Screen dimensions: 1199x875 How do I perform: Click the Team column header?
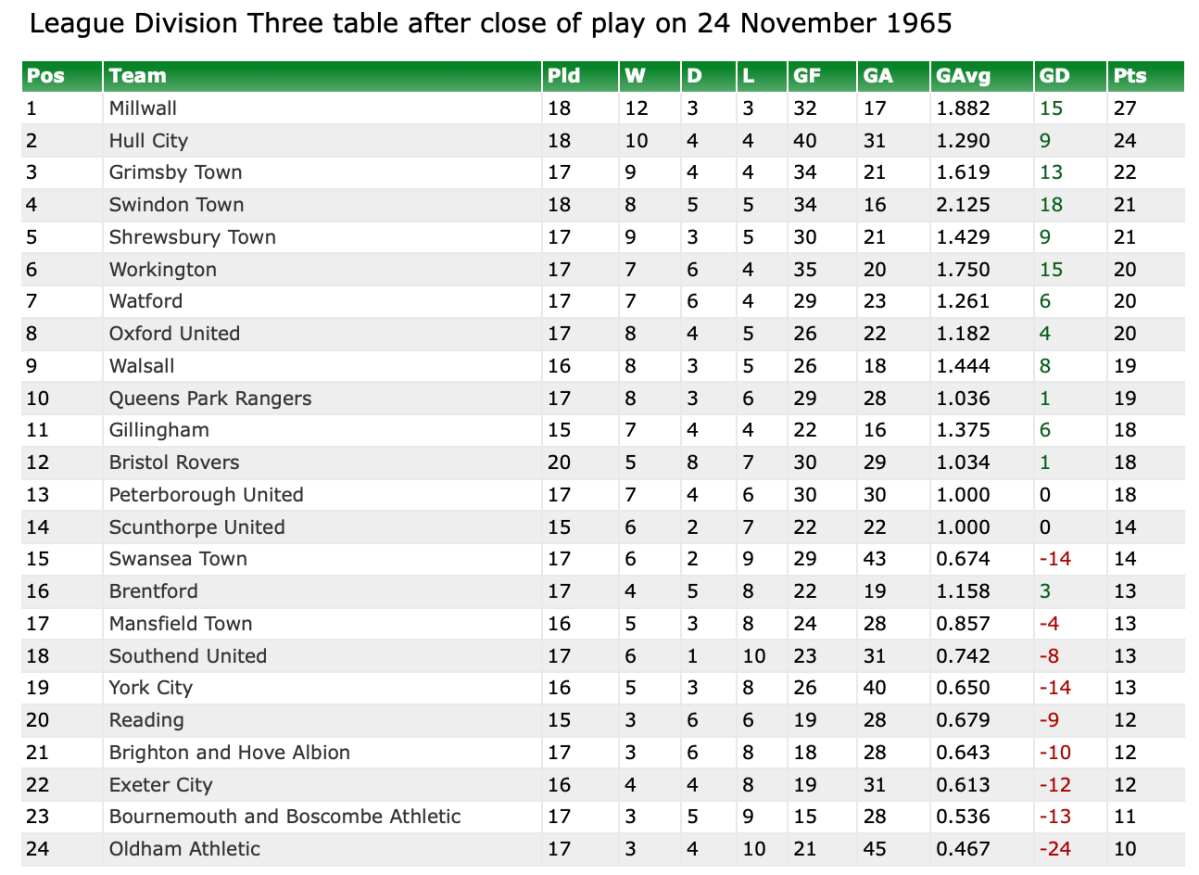click(x=138, y=76)
